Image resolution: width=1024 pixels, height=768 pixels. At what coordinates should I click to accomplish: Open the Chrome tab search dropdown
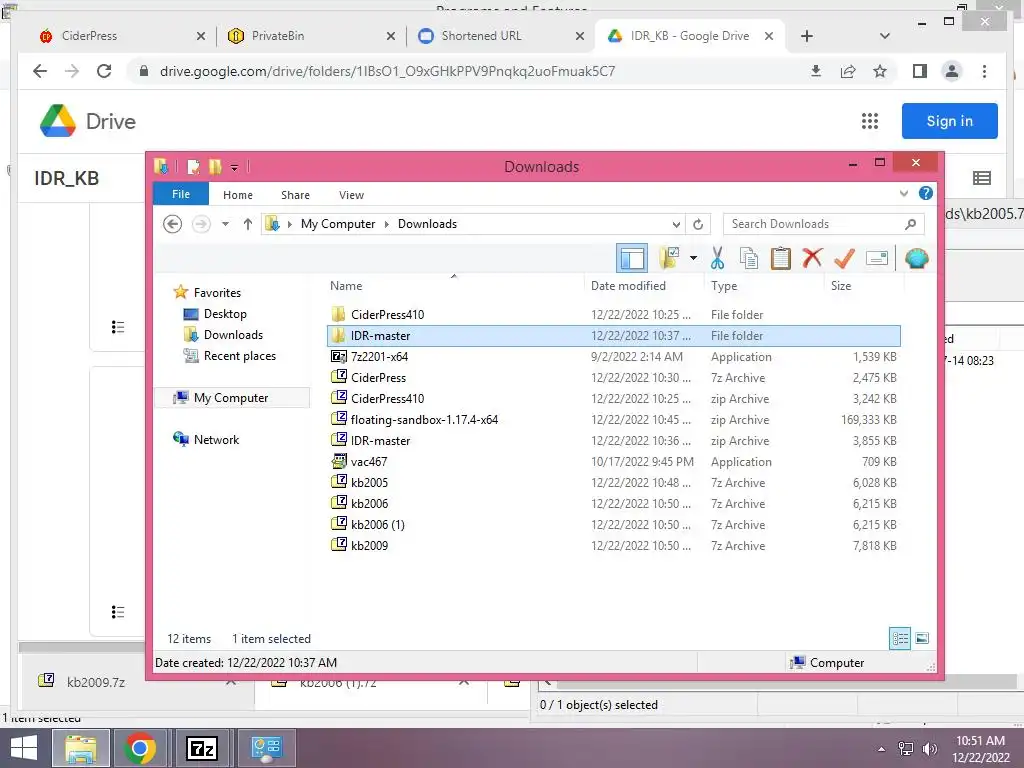[884, 36]
